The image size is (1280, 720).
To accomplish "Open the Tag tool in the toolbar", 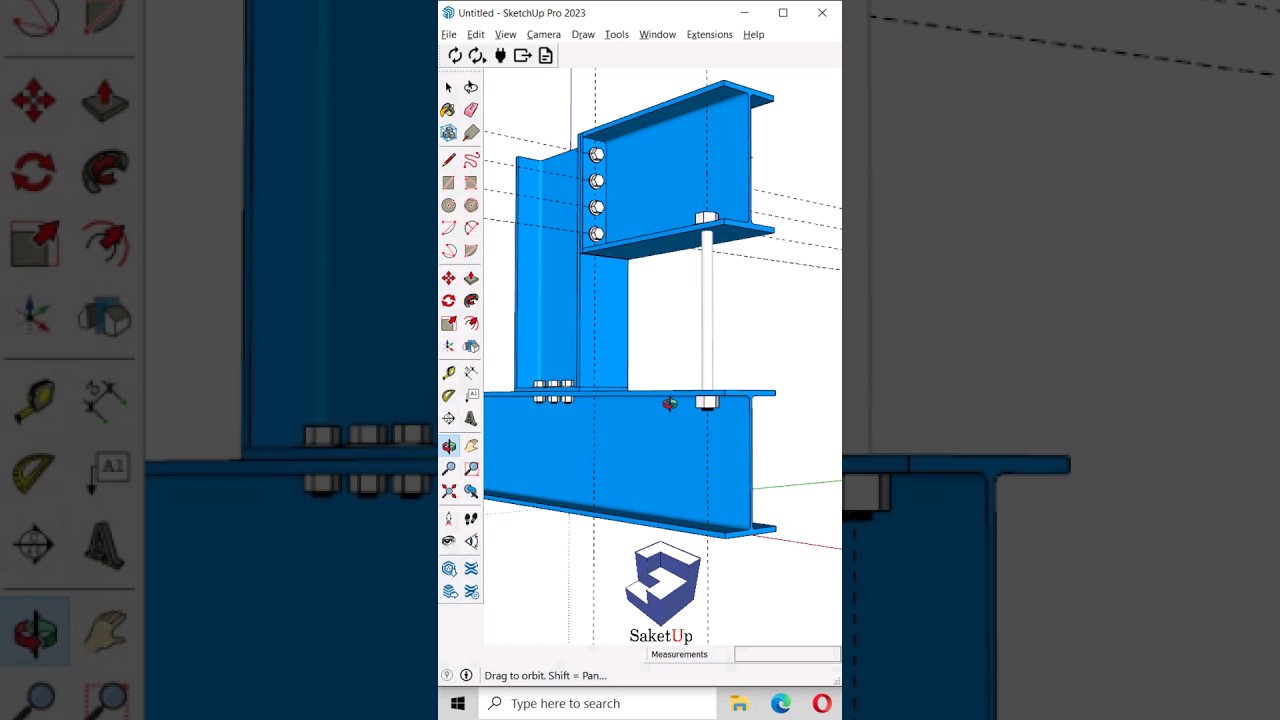I will 471,133.
